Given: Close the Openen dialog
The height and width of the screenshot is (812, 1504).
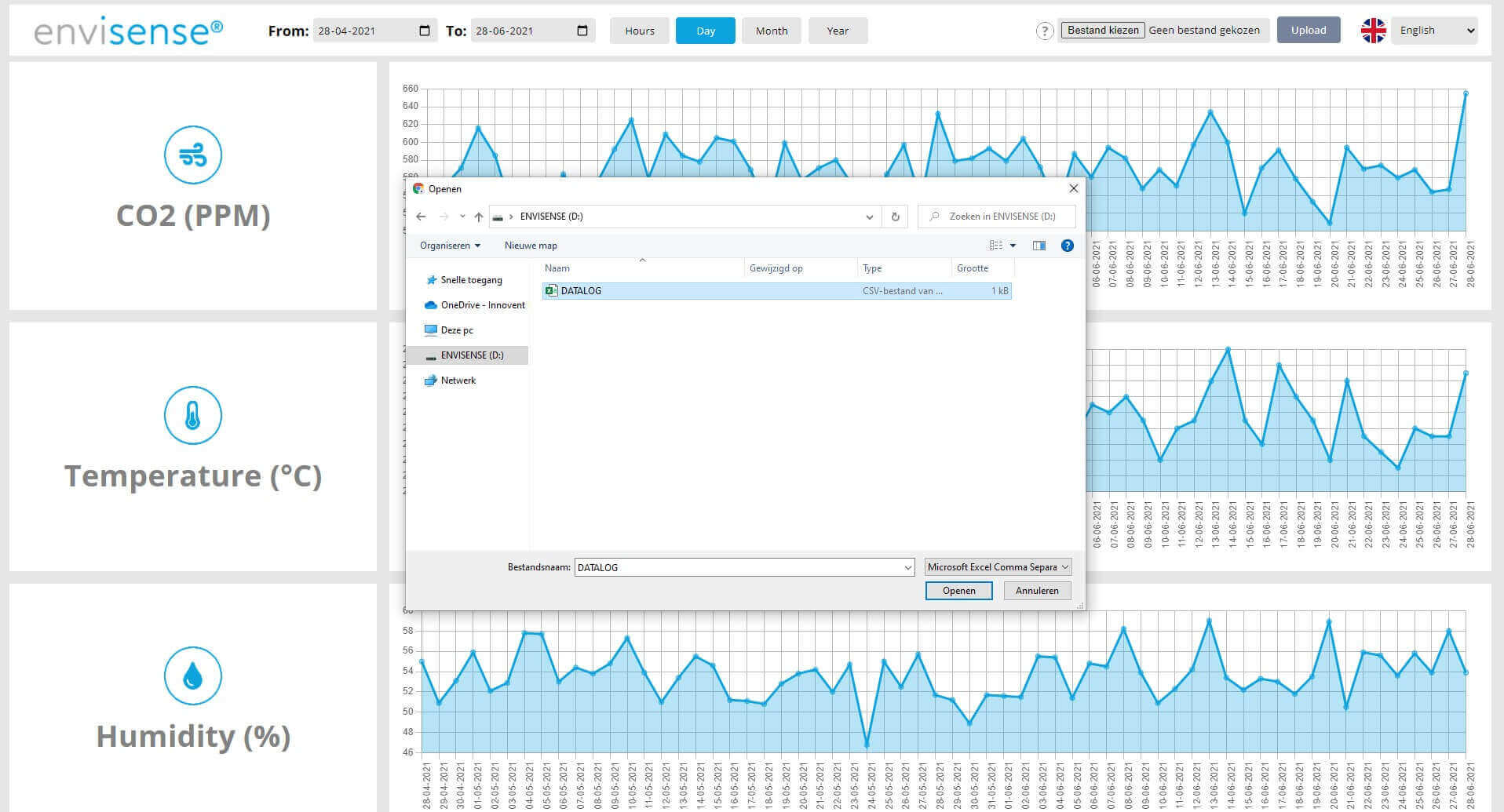Looking at the screenshot, I should point(1074,188).
